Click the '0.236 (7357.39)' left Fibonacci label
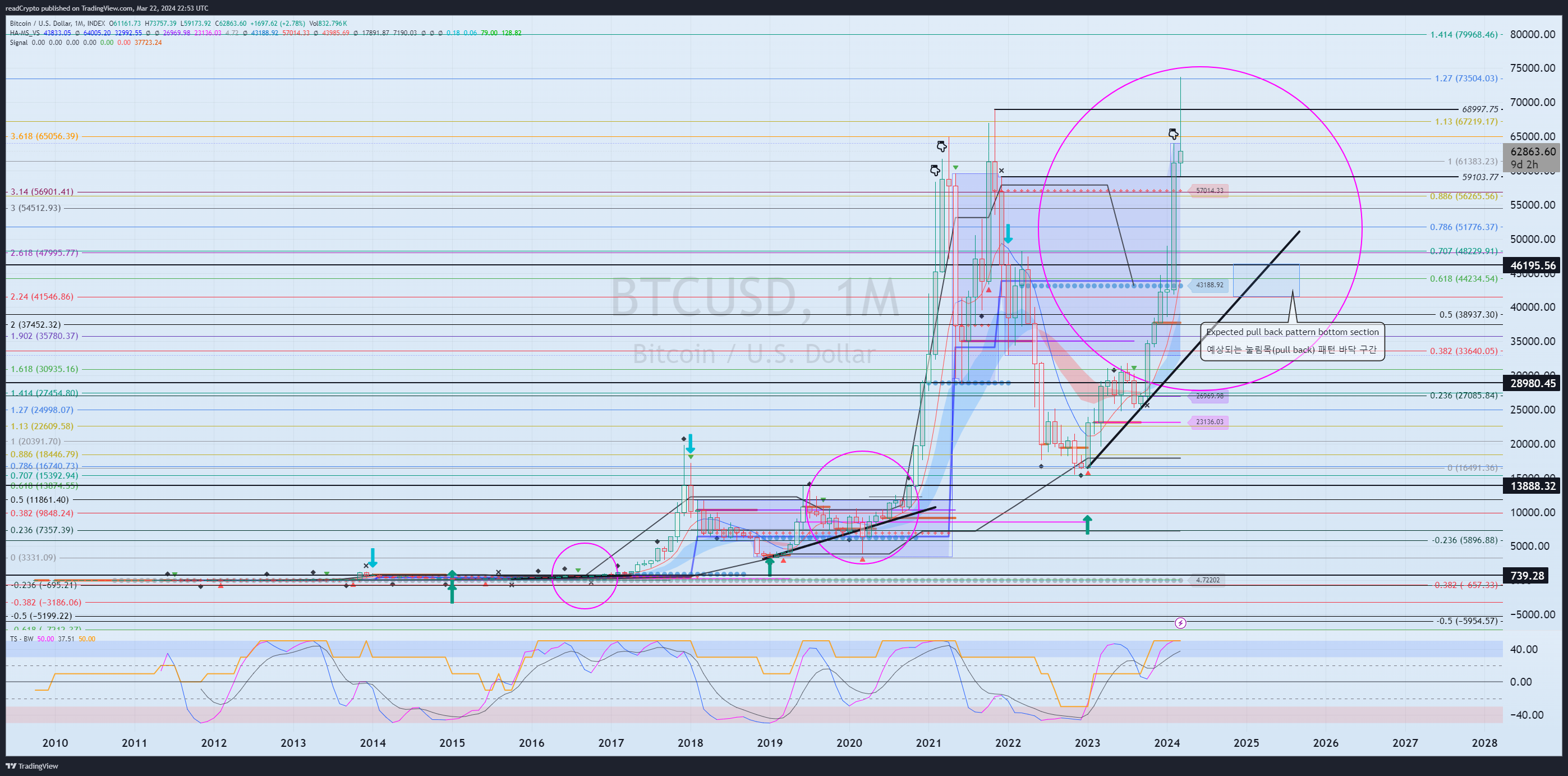 (x=42, y=530)
